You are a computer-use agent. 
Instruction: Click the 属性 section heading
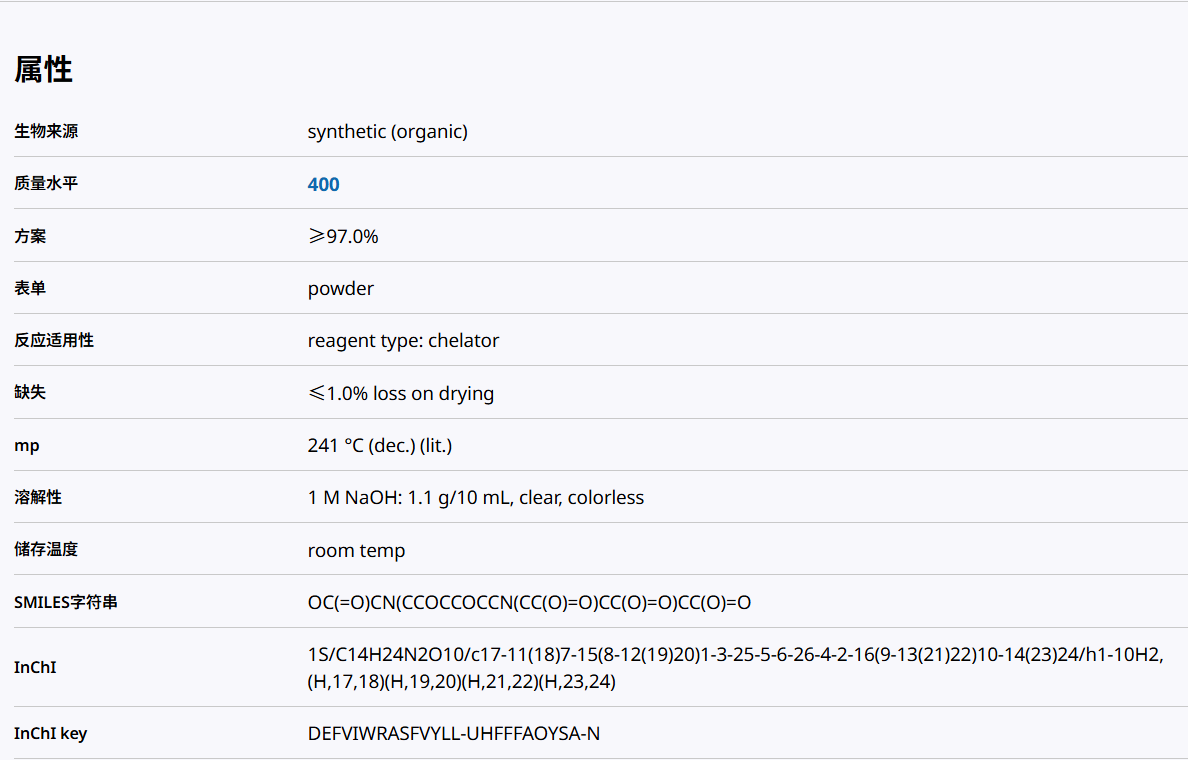coord(43,70)
